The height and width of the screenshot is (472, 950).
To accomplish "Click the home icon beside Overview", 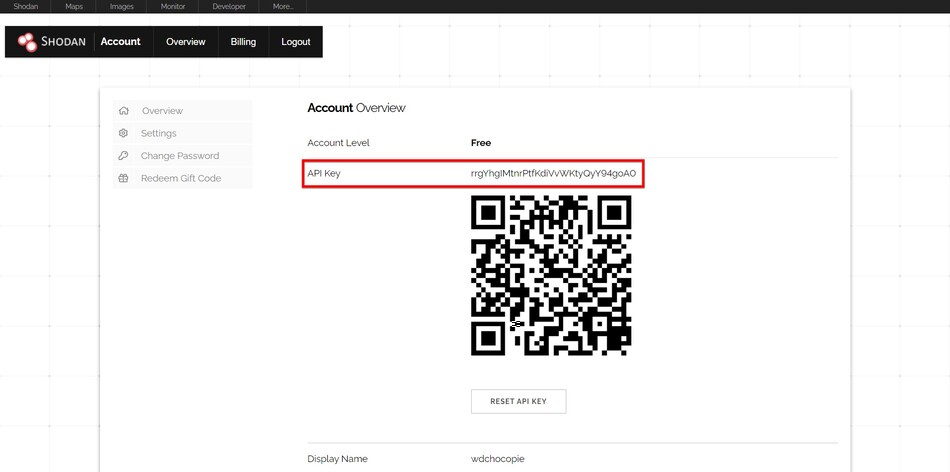I will [124, 111].
